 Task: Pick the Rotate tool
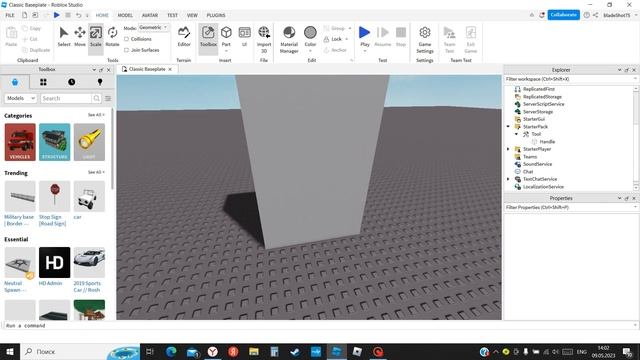coord(112,37)
